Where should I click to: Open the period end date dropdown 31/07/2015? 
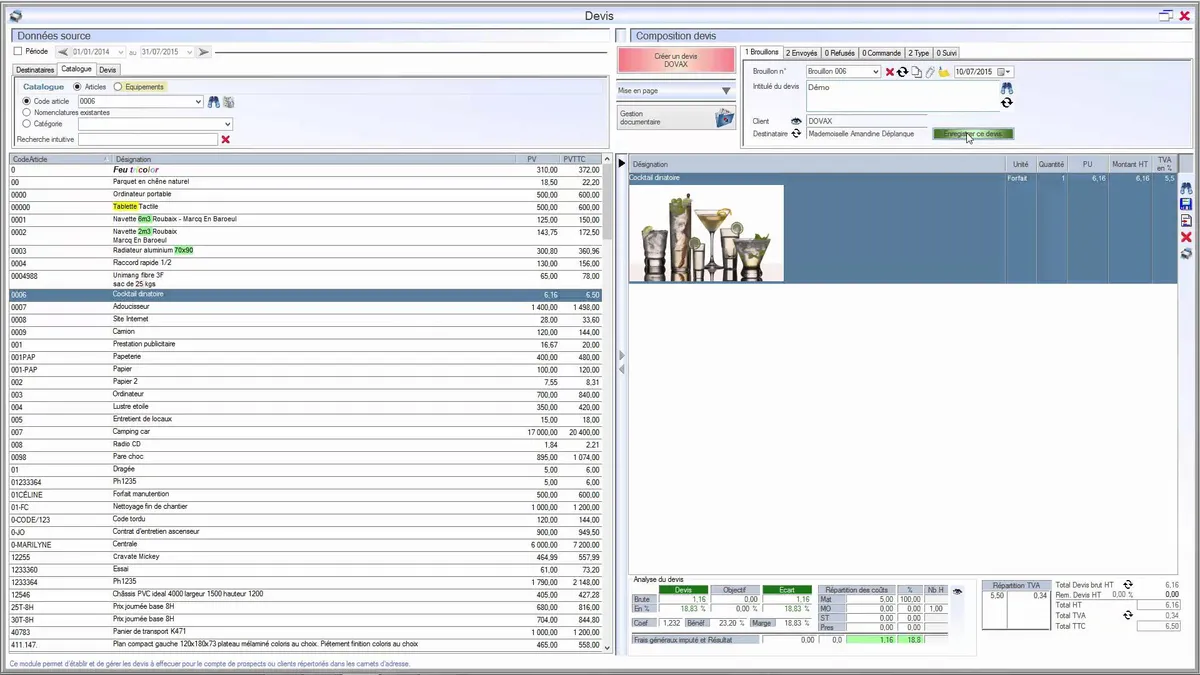[x=190, y=51]
